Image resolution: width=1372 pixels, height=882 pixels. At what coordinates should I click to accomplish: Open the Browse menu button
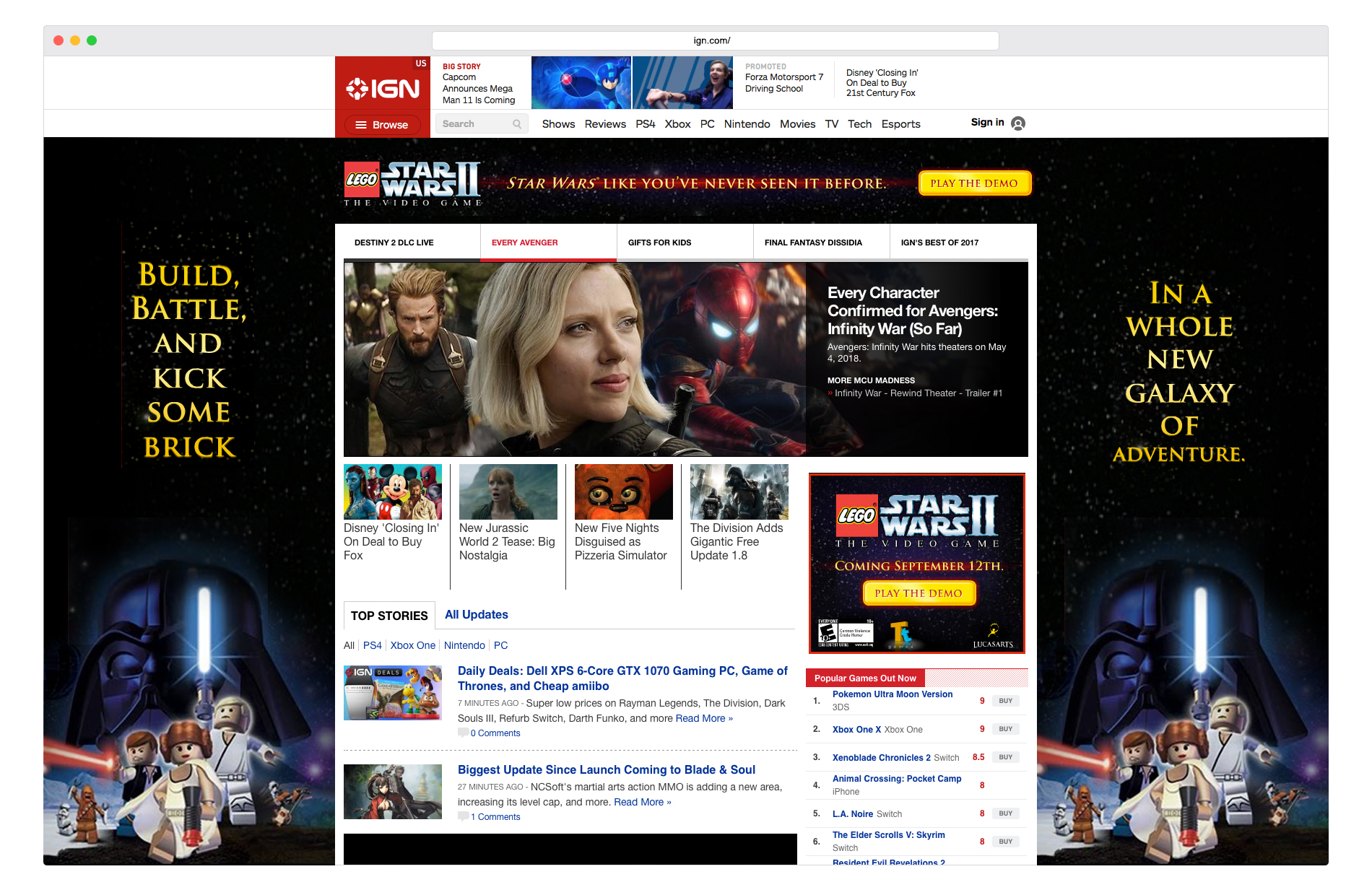tap(382, 125)
